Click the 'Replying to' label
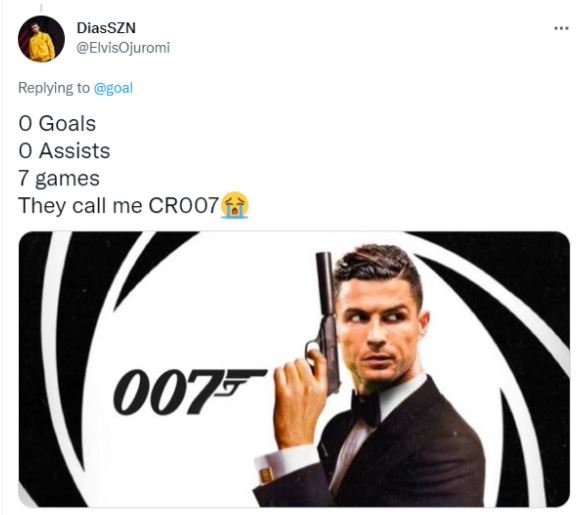The image size is (583, 515). click(x=54, y=88)
